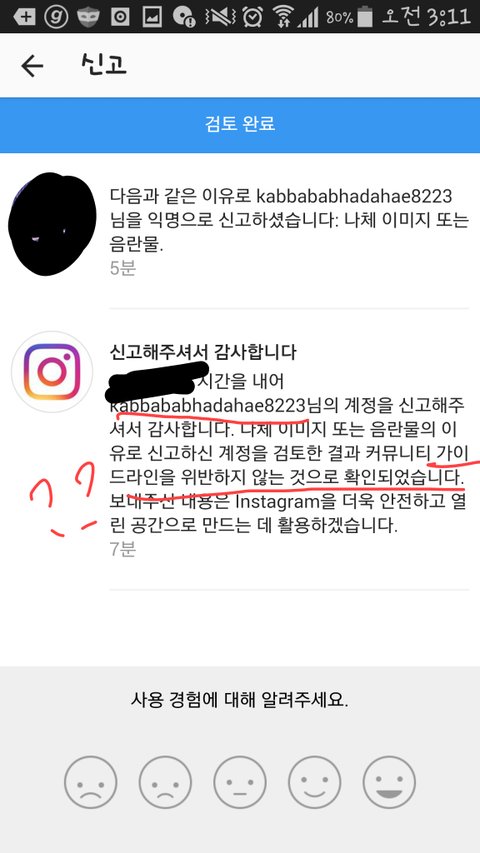Viewport: 480px width, 853px height.
Task: Select the neutral face rating
Action: [239, 782]
